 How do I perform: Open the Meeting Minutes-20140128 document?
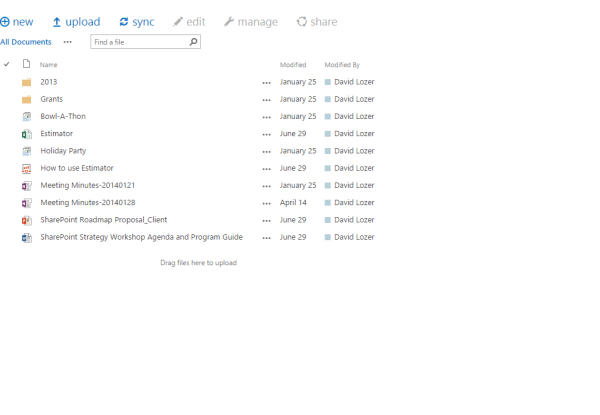tap(87, 203)
